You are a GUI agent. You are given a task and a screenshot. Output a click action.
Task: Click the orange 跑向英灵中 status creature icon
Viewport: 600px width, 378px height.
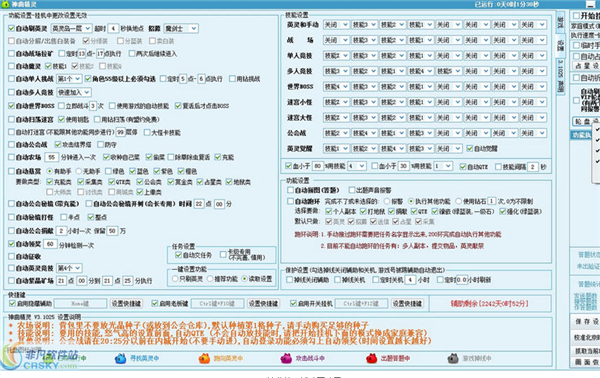click(x=204, y=358)
